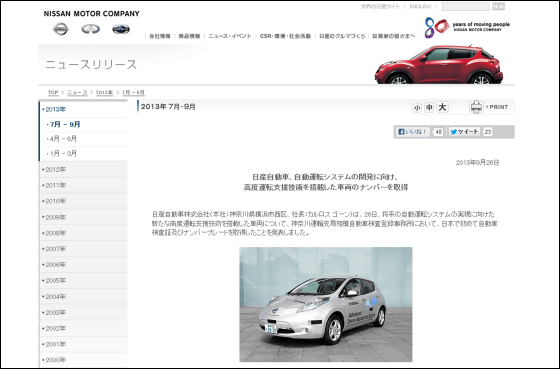Click the NISSAN MOTOR COMPANY header title
560x369 pixels.
91,14
